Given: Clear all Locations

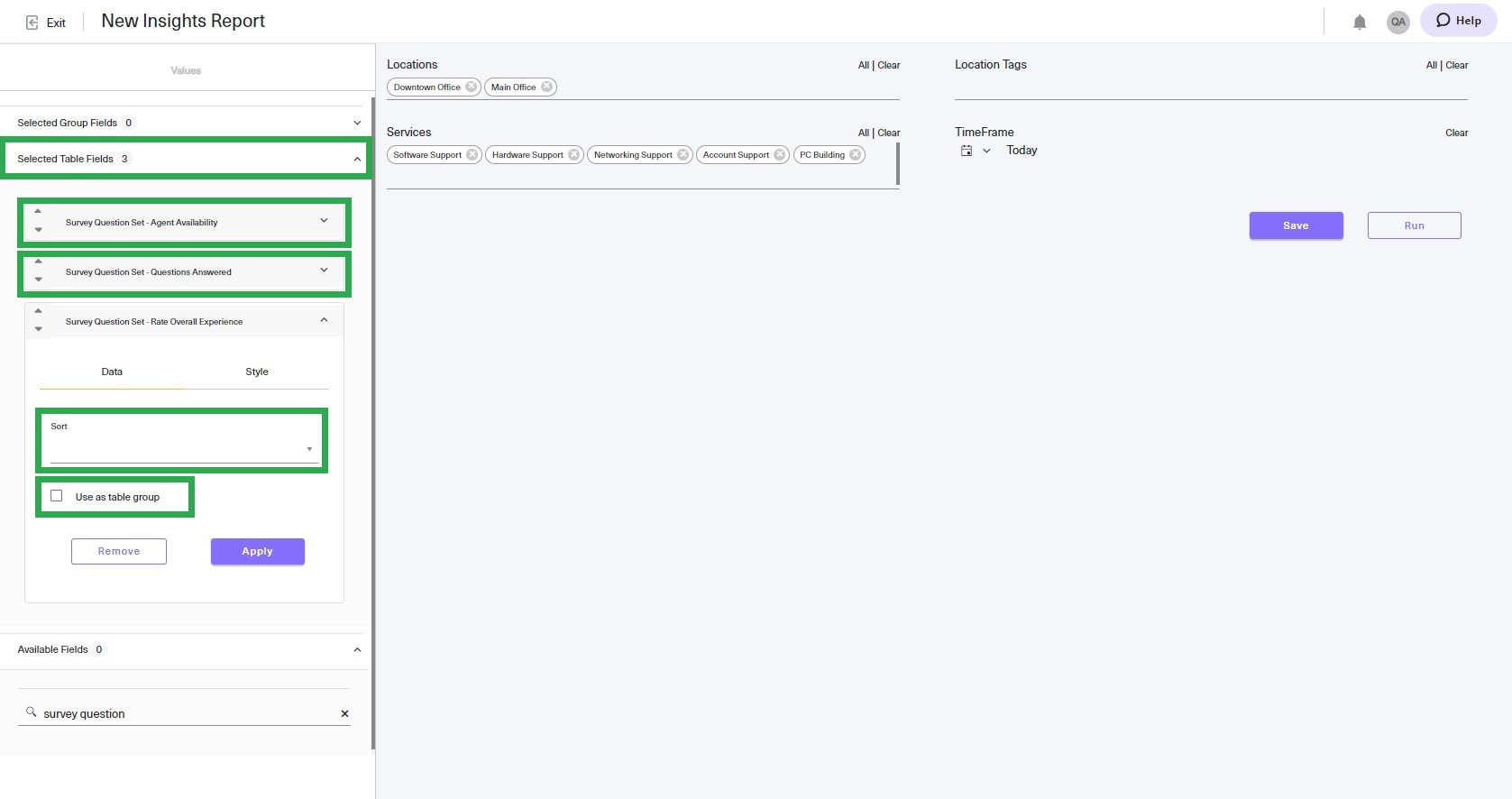Looking at the screenshot, I should pos(889,65).
